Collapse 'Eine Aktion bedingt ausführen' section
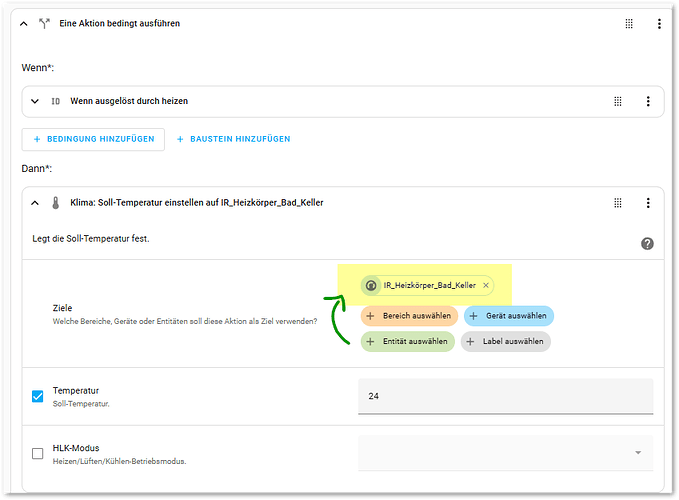The image size is (679, 500). pos(24,23)
